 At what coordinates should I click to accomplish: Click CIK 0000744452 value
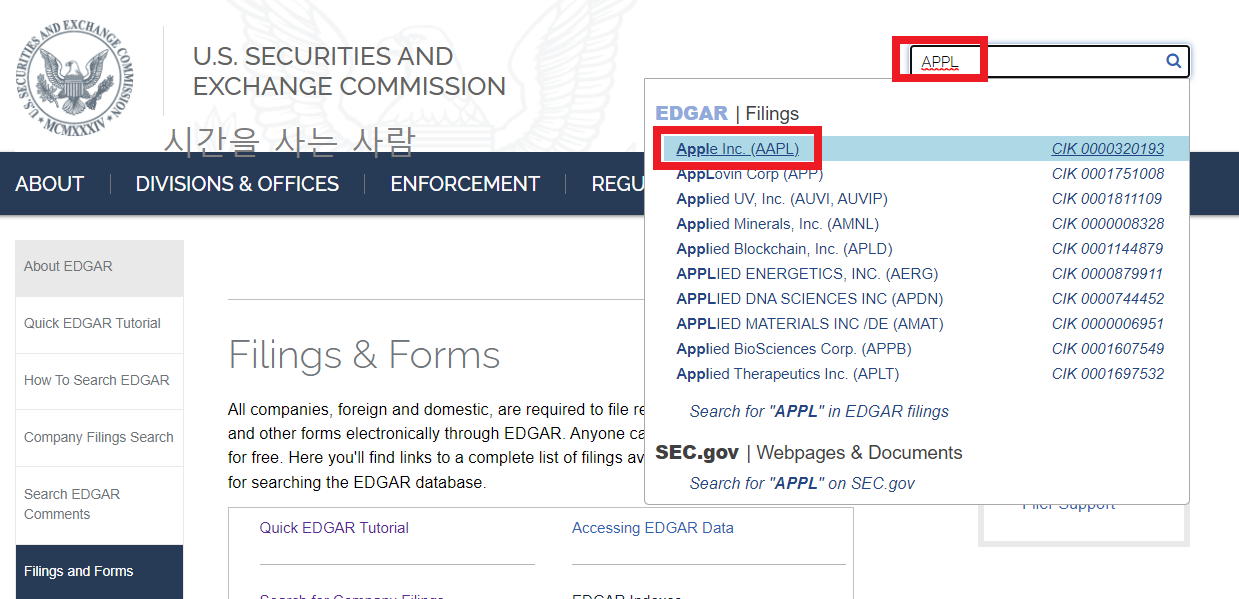1108,299
